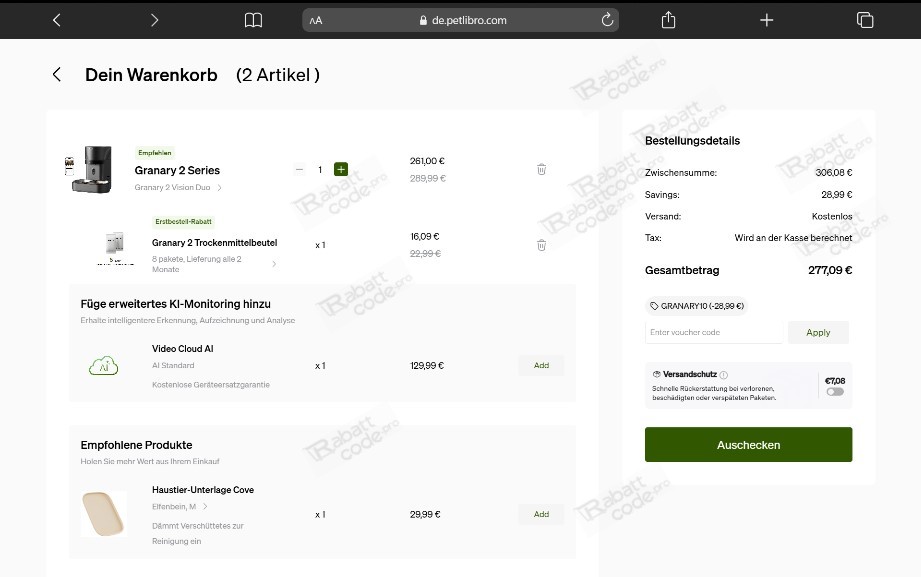
Task: Select the Gesamtbetrag 277,09 € value
Action: tap(830, 270)
